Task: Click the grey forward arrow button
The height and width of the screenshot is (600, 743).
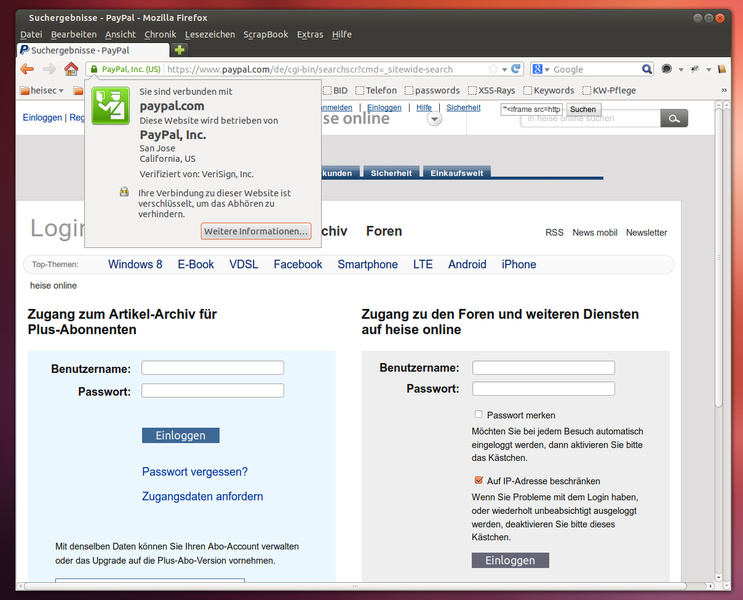Action: pyautogui.click(x=49, y=69)
